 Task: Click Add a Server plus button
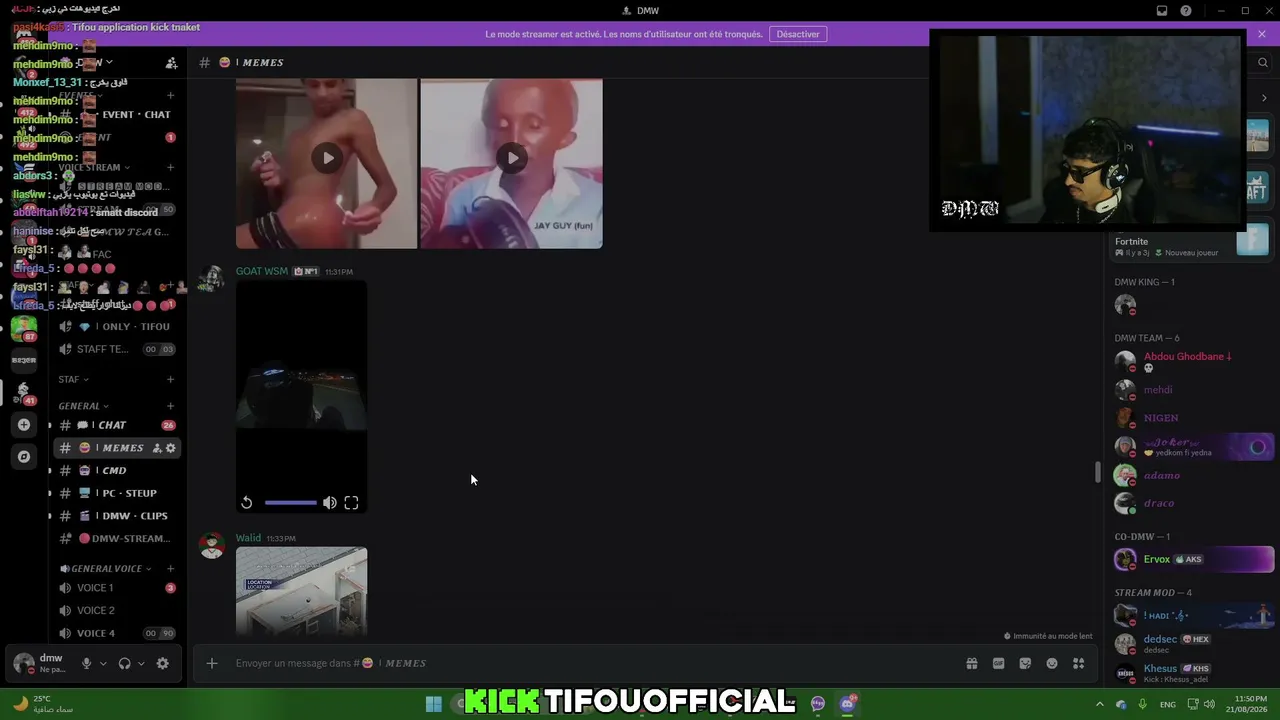[x=24, y=425]
